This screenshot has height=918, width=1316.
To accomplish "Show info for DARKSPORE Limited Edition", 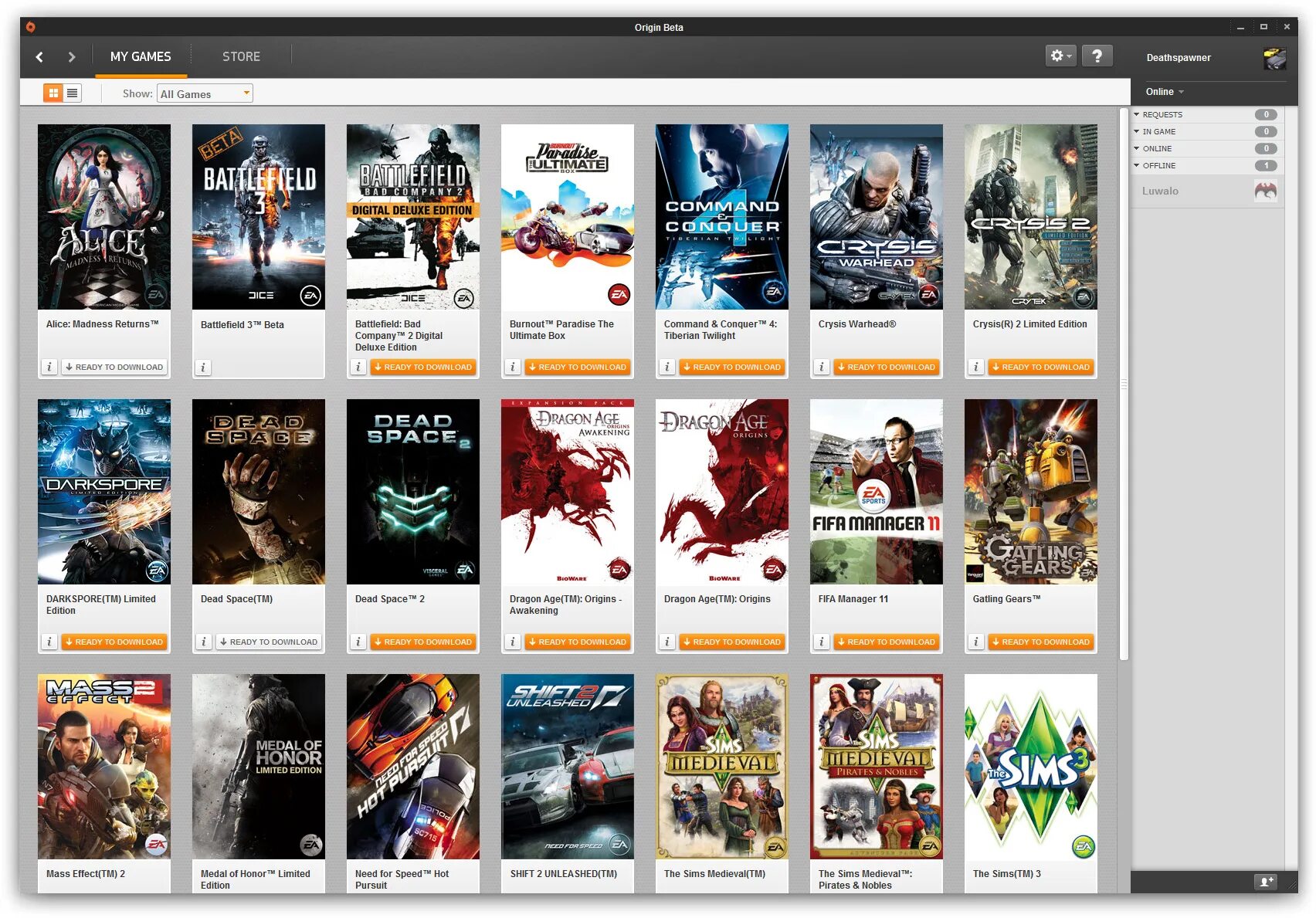I will 49,642.
